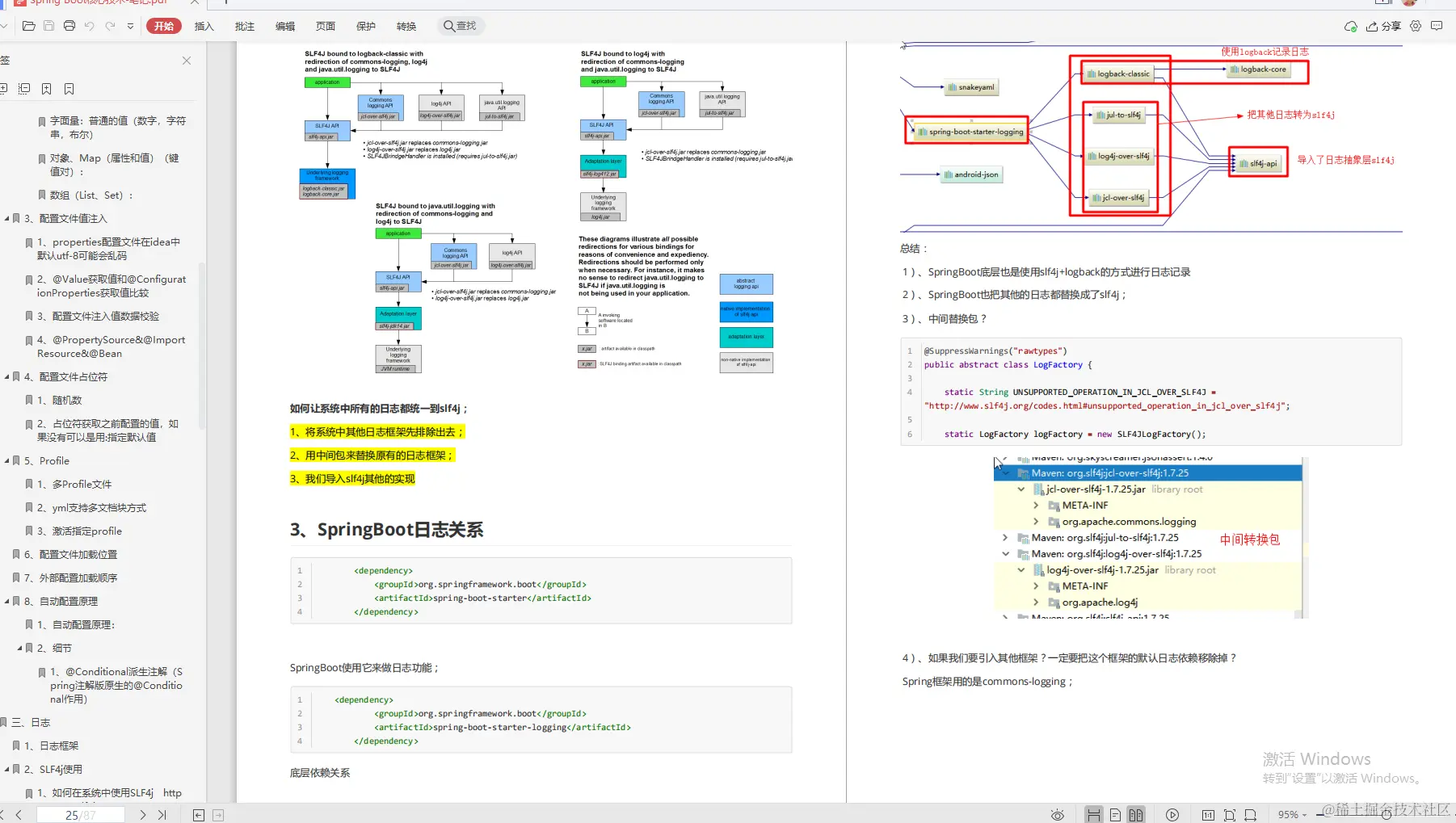This screenshot has width=1456, height=823.
Task: Open bookmark '对象、Map（属性和值）'
Action: coord(115,165)
